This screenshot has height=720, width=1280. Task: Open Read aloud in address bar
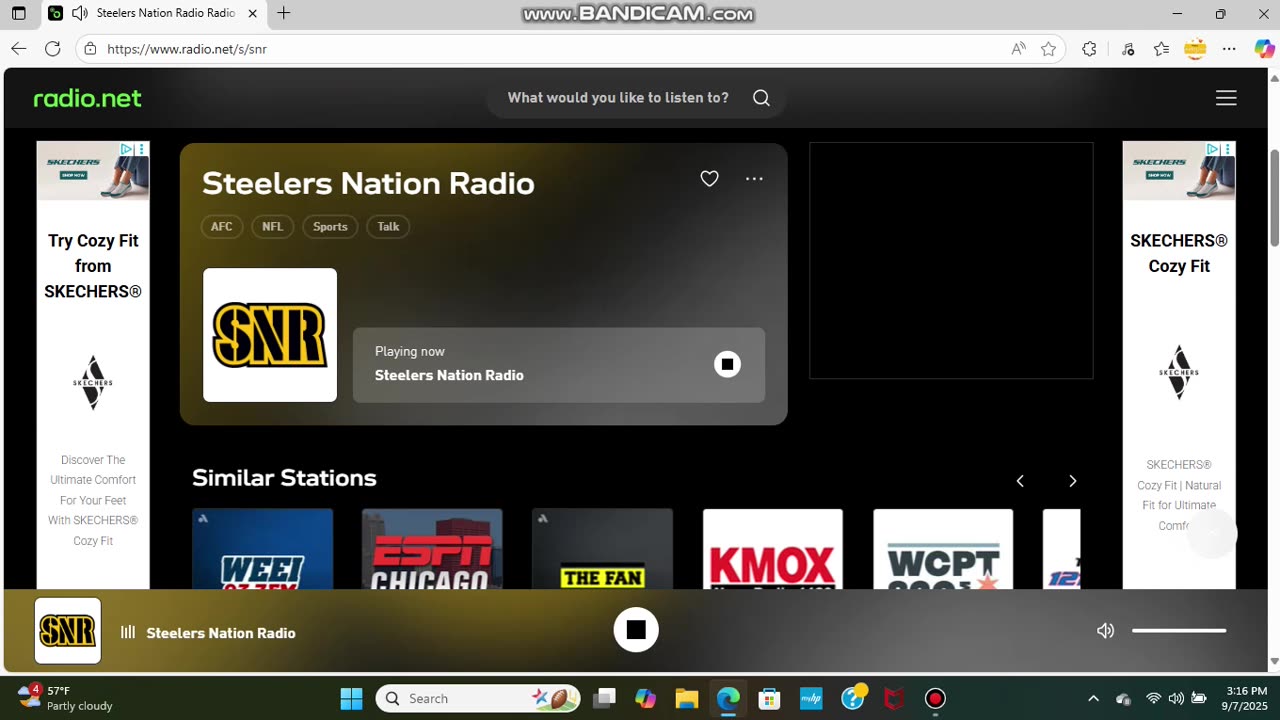pos(1018,48)
